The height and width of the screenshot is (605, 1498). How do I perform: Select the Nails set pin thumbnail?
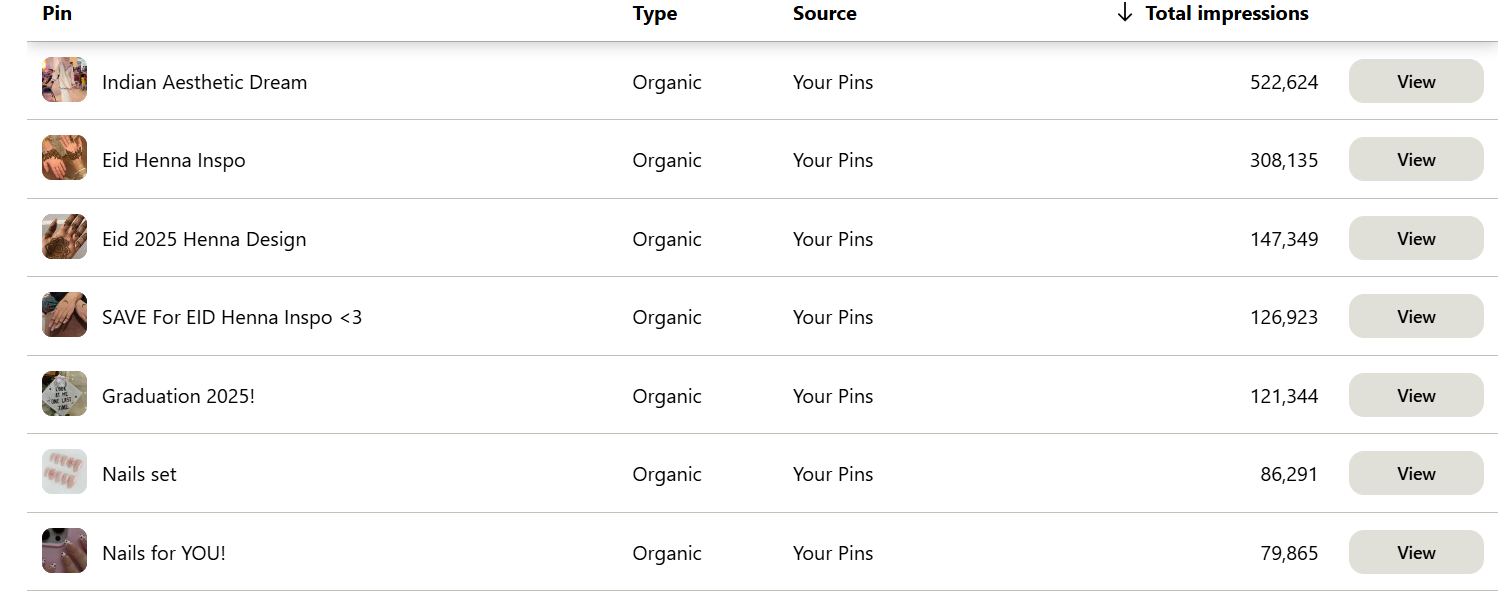pos(64,472)
